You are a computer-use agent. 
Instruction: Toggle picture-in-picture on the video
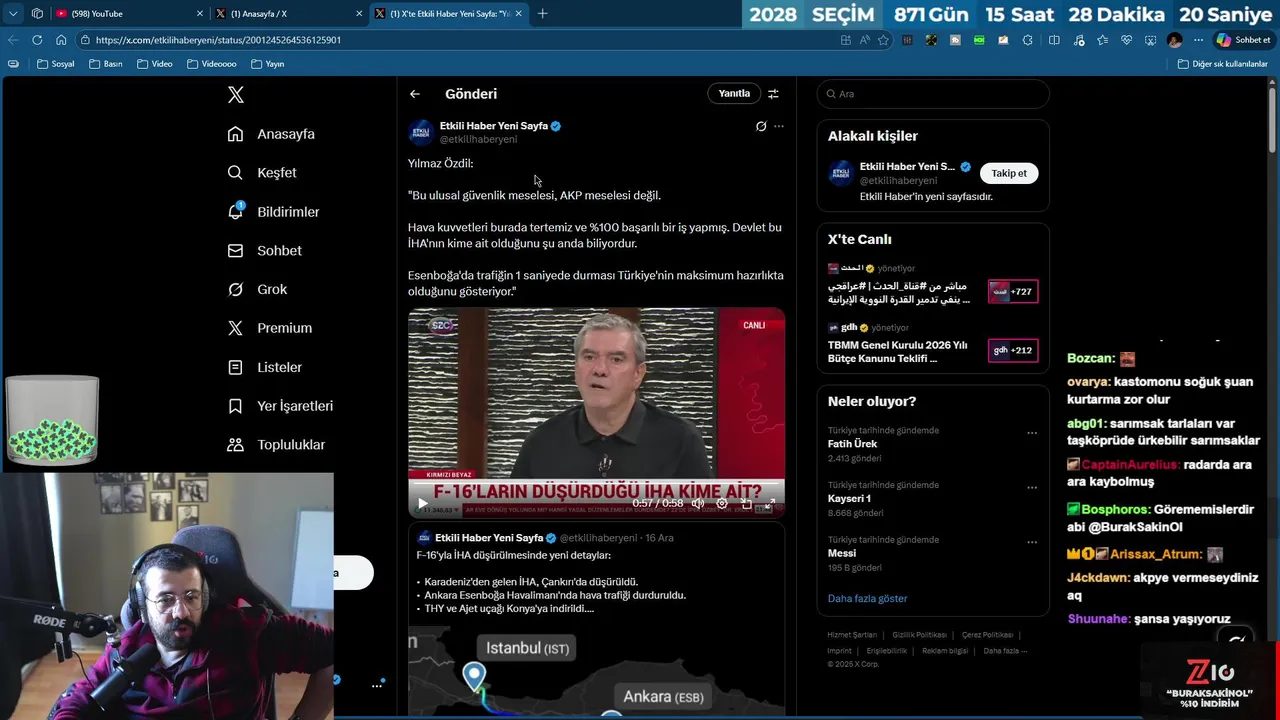747,504
